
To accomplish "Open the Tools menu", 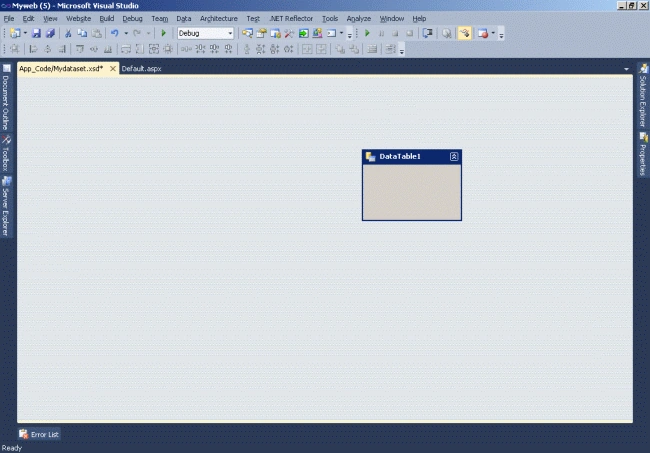I will coord(330,19).
